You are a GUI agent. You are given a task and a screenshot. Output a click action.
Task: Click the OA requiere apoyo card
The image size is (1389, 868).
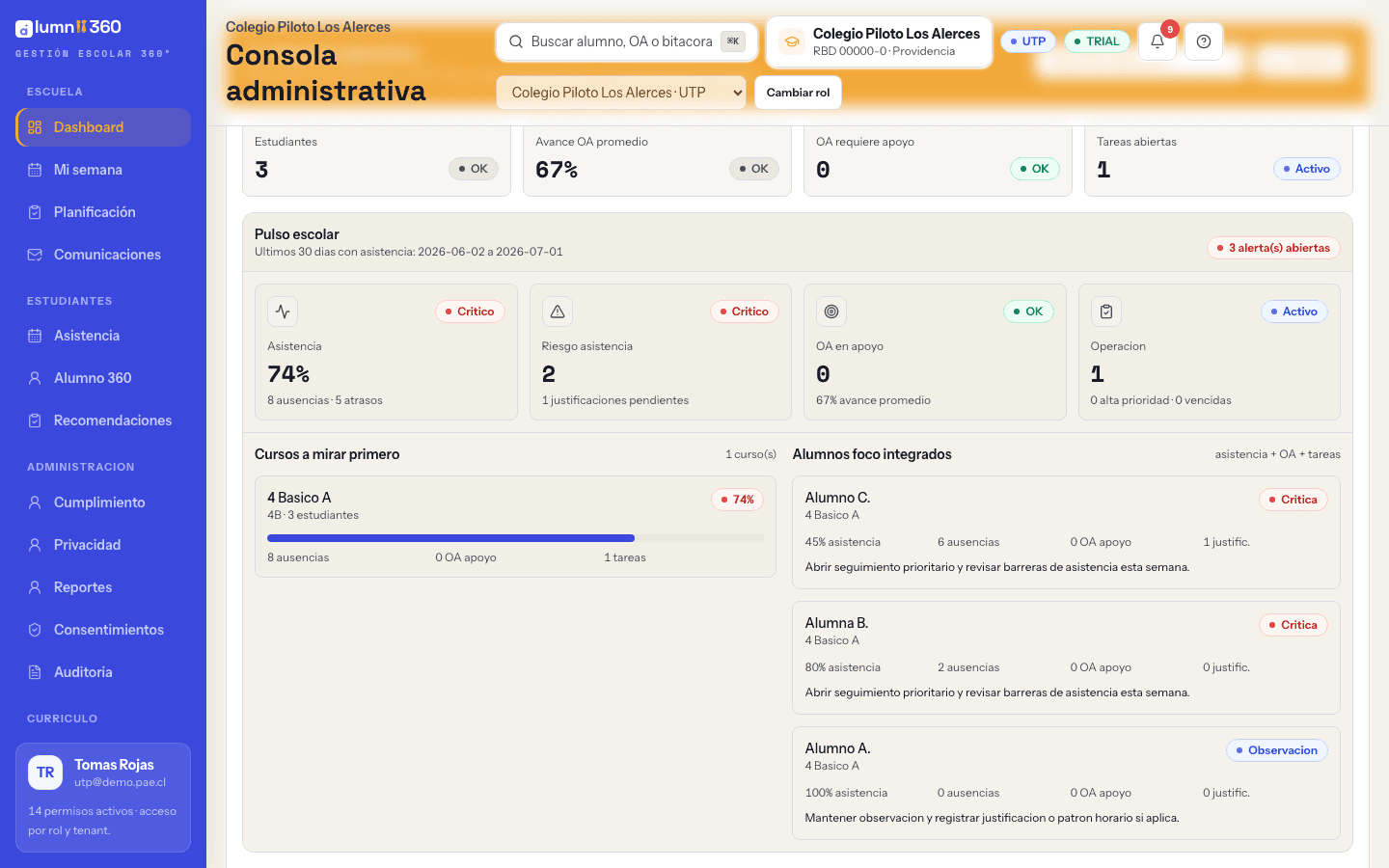click(938, 160)
